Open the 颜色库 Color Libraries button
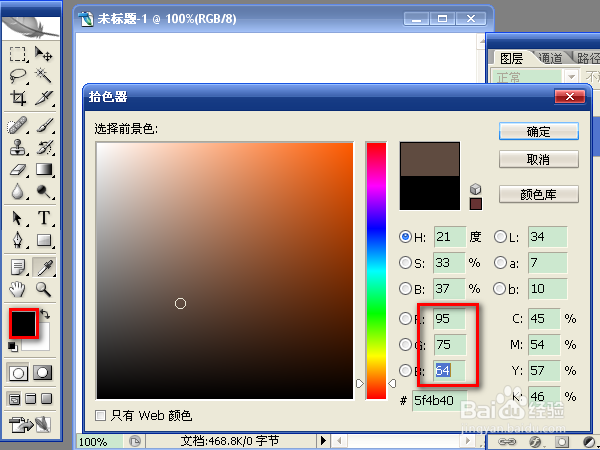Viewport: 600px width, 450px height. click(539, 194)
